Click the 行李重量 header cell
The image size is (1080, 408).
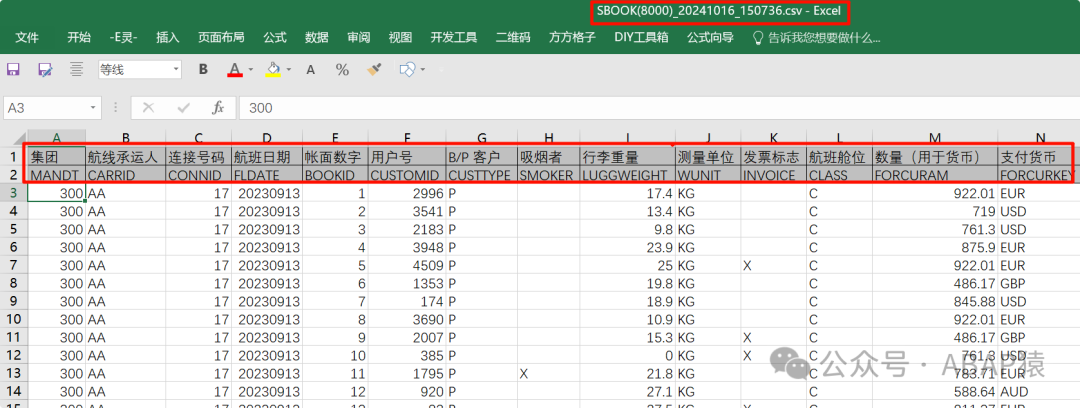tap(627, 156)
